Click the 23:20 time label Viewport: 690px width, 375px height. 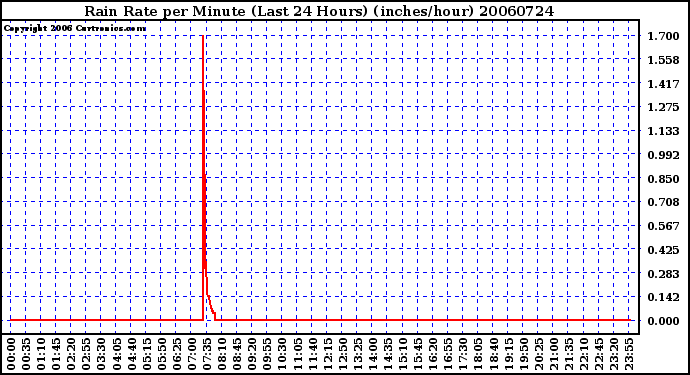tap(614, 355)
